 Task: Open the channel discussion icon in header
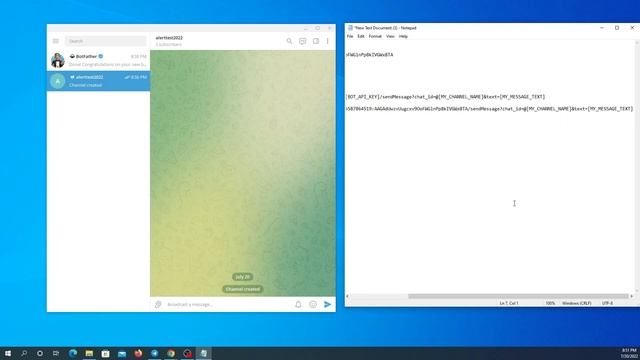[x=302, y=41]
